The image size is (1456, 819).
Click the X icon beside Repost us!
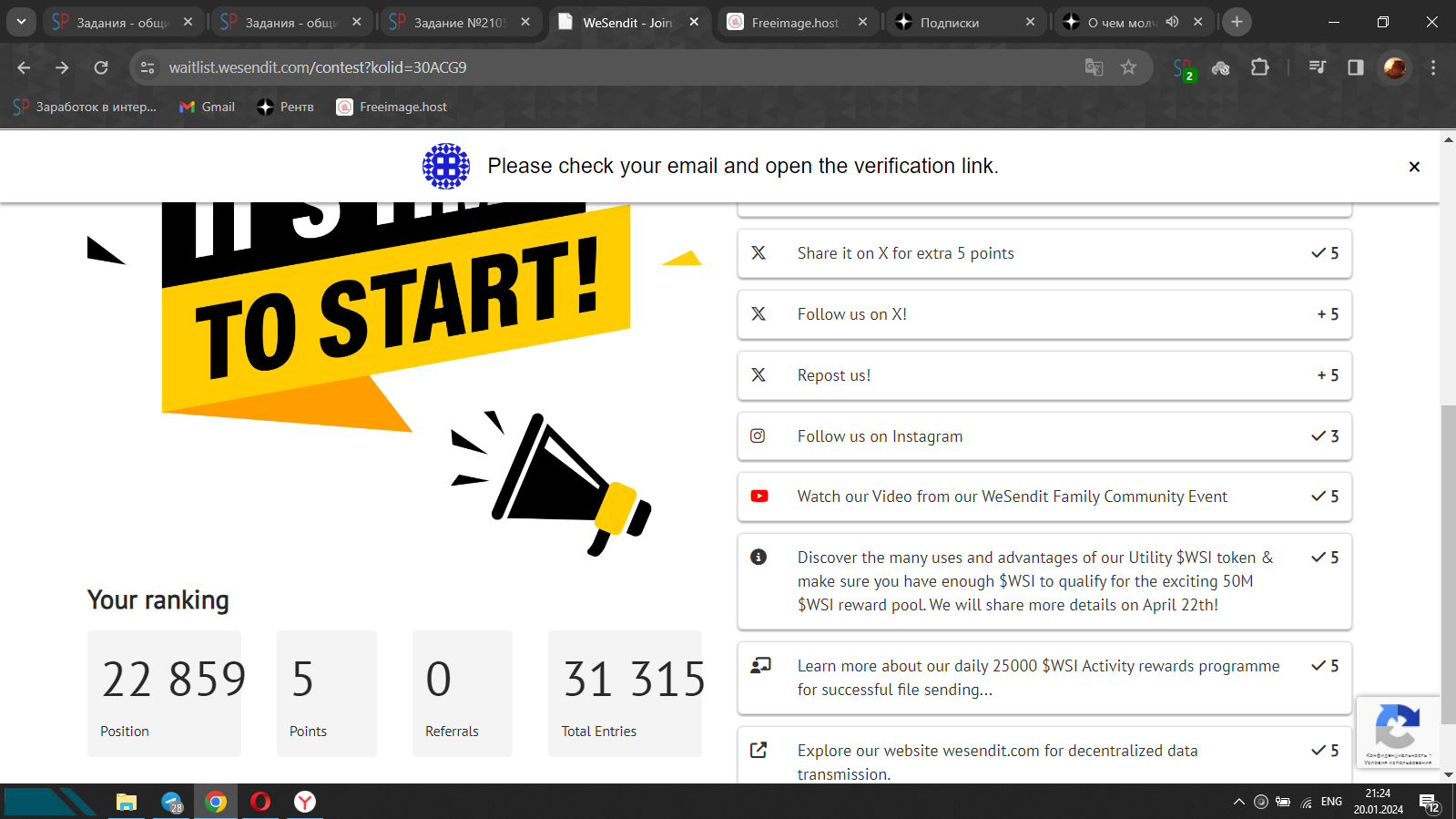pos(759,374)
